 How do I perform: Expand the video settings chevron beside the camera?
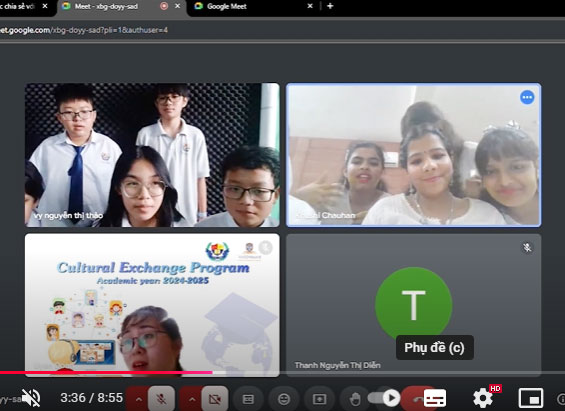(x=192, y=399)
